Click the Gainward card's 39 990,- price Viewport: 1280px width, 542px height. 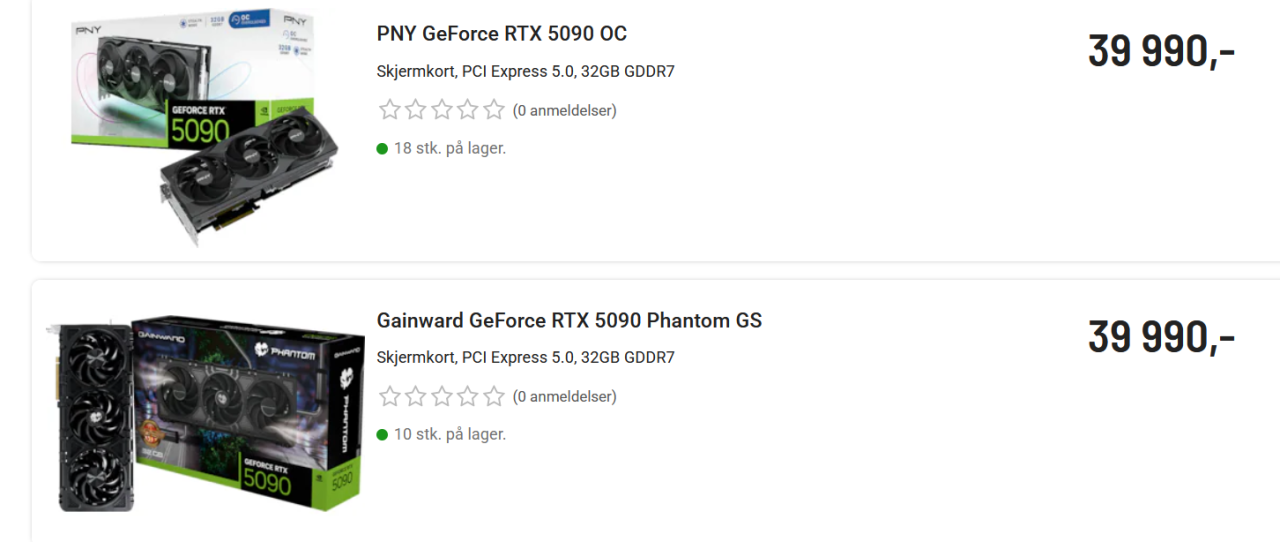[x=1161, y=338]
